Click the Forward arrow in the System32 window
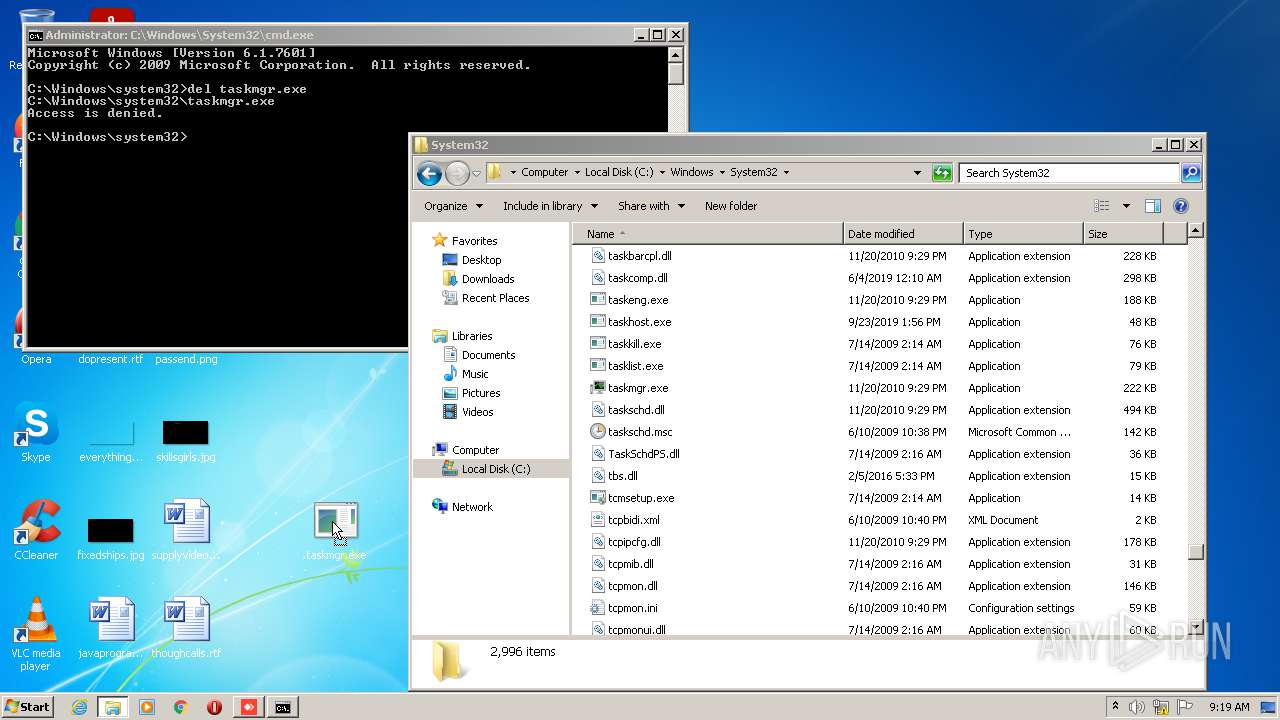 click(457, 173)
